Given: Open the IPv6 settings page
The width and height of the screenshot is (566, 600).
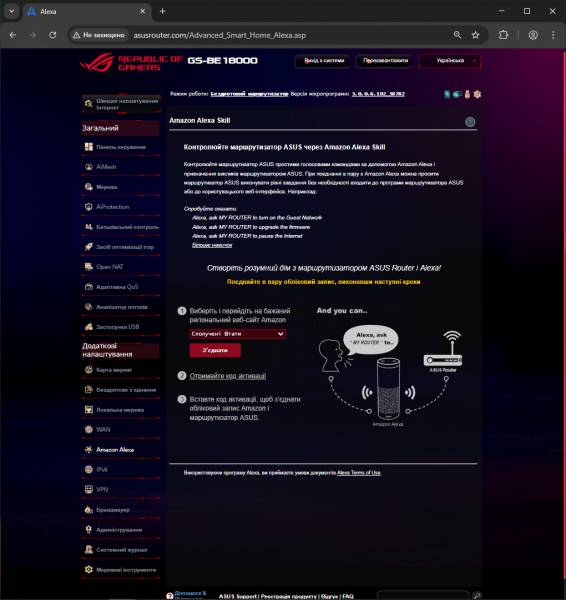Looking at the screenshot, I should coord(121,470).
